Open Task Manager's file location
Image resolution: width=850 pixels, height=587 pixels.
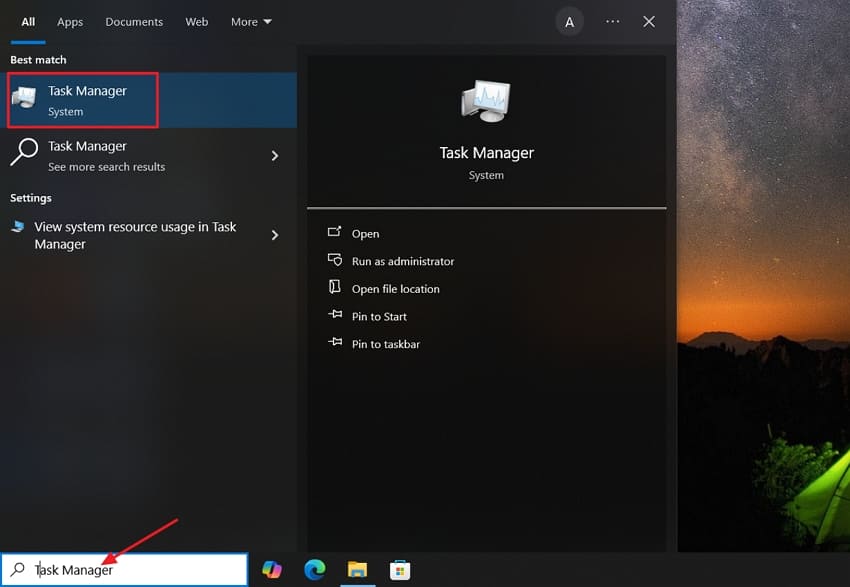(395, 288)
